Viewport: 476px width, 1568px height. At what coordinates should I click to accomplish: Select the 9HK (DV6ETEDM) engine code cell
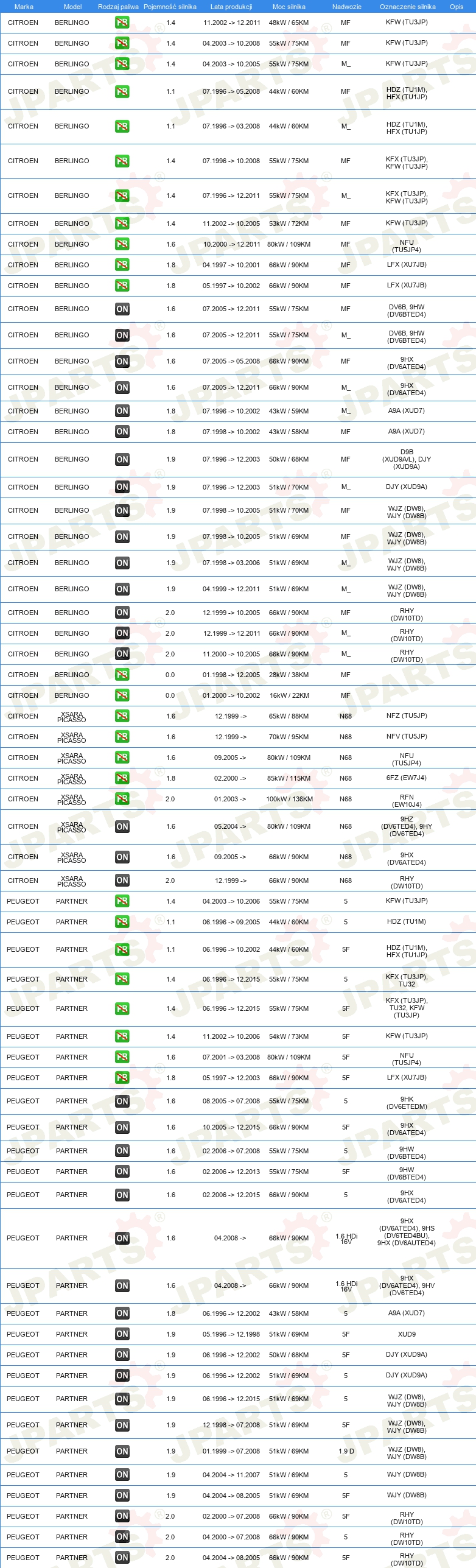pos(407,1103)
